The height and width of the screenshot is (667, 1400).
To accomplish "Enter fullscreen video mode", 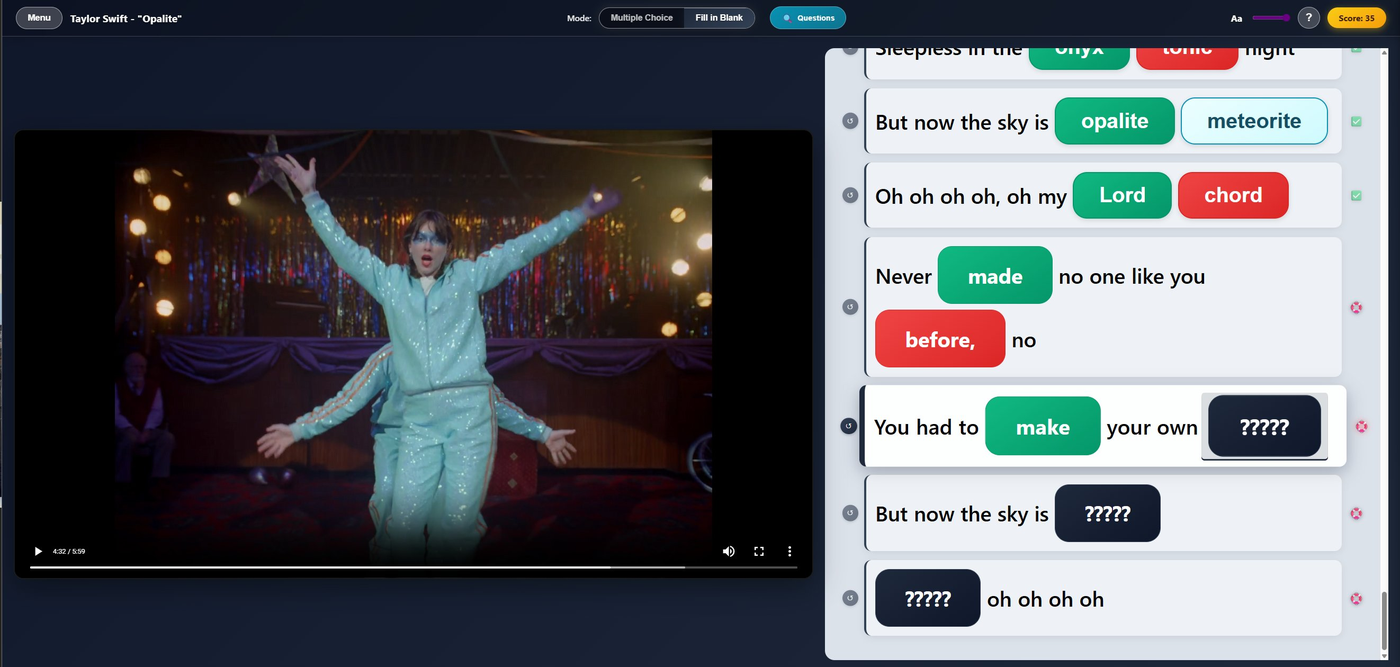I will 759,551.
